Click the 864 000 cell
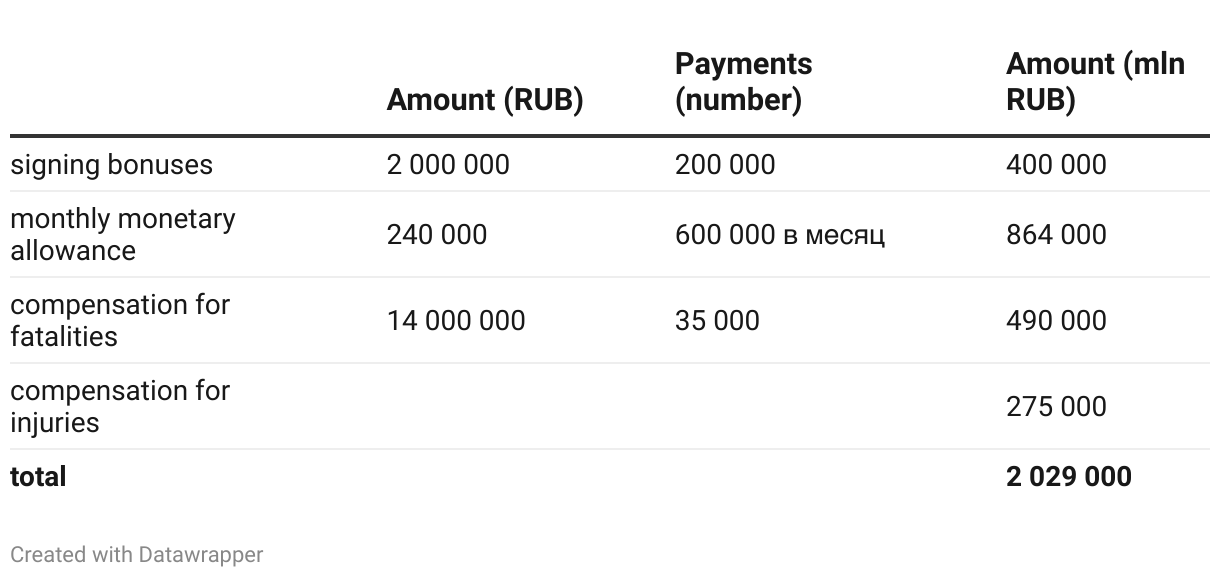This screenshot has height=578, width=1220. coord(1056,234)
